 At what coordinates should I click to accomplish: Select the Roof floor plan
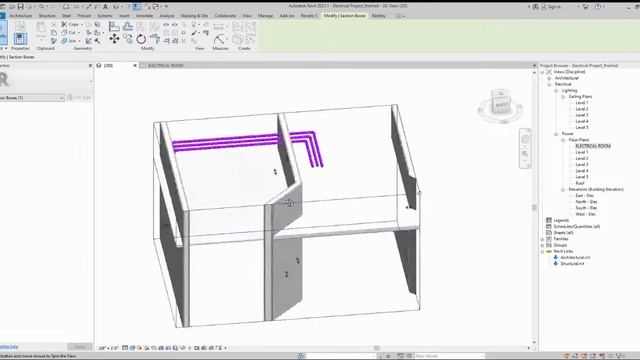(580, 183)
